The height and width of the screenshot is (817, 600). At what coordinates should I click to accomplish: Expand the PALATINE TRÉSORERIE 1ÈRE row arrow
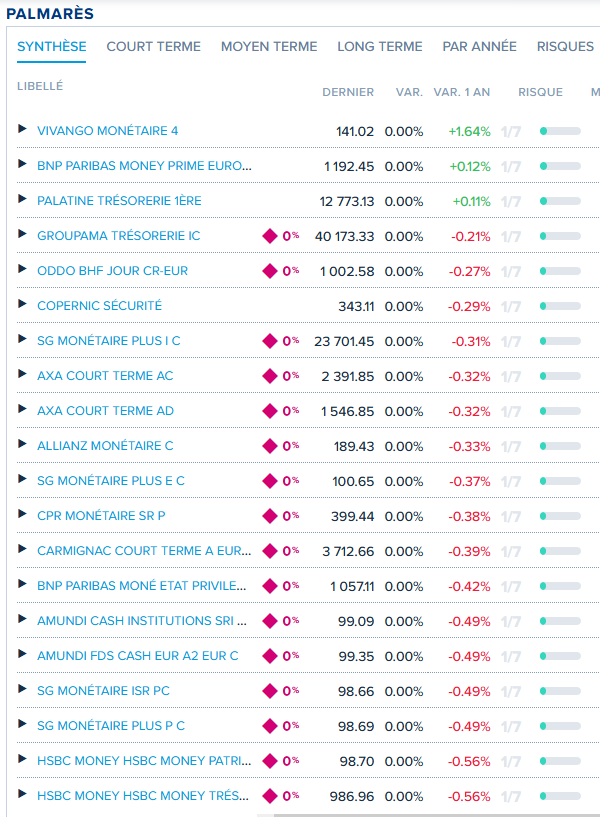[23, 200]
